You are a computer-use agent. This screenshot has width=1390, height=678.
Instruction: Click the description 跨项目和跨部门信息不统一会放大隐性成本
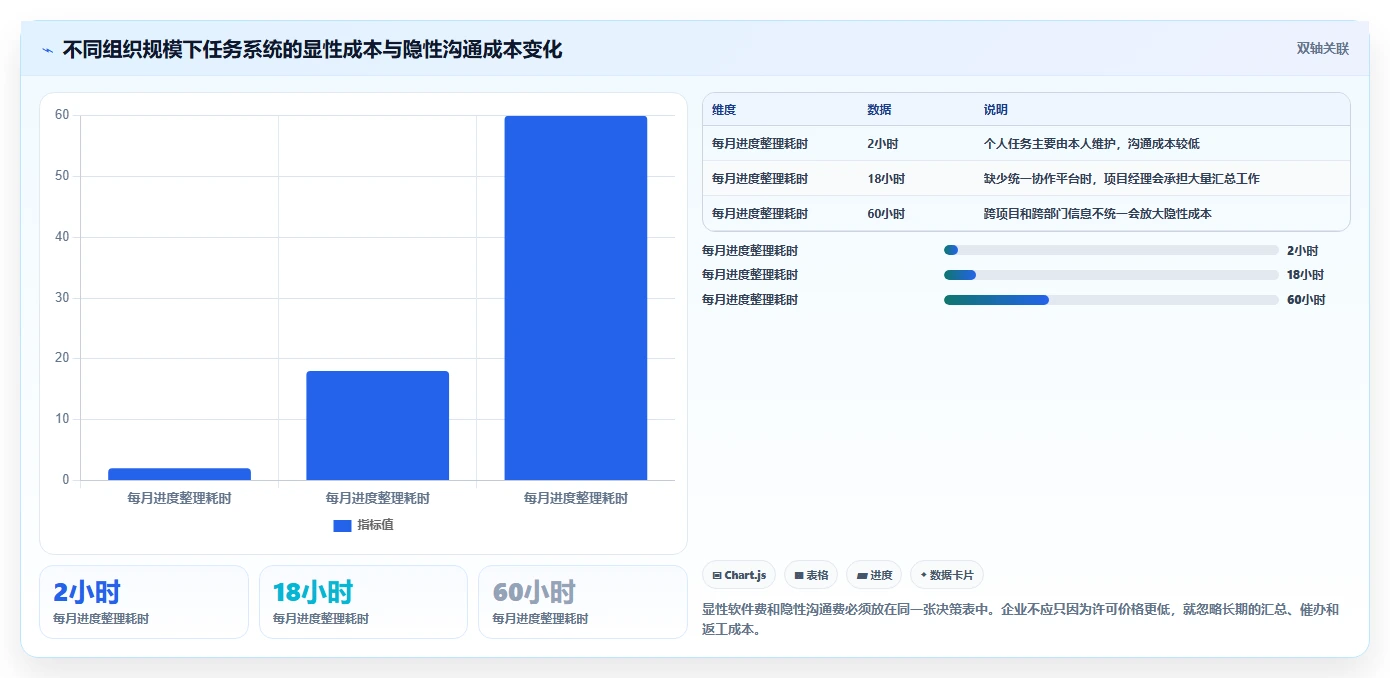point(1098,214)
